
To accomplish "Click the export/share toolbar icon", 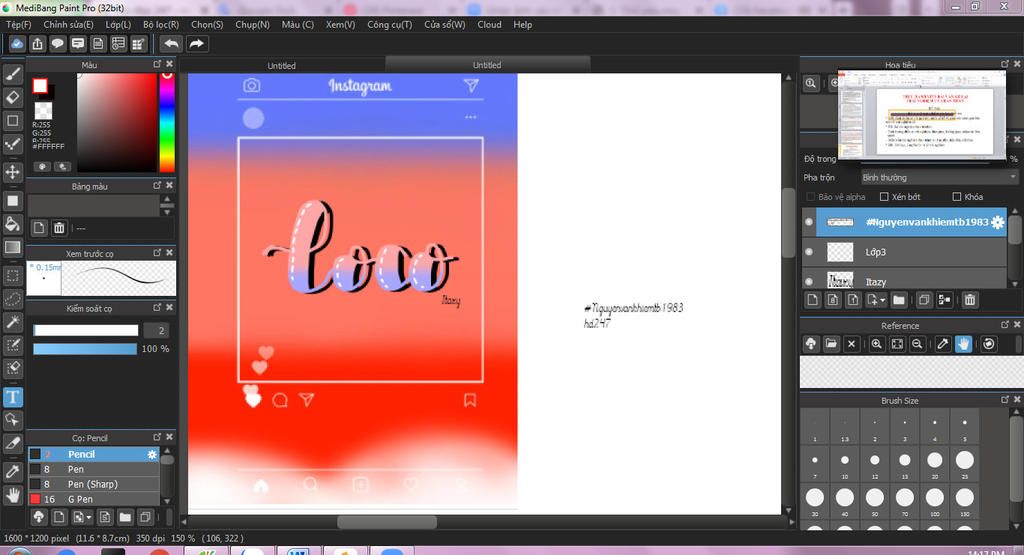I will pos(37,44).
